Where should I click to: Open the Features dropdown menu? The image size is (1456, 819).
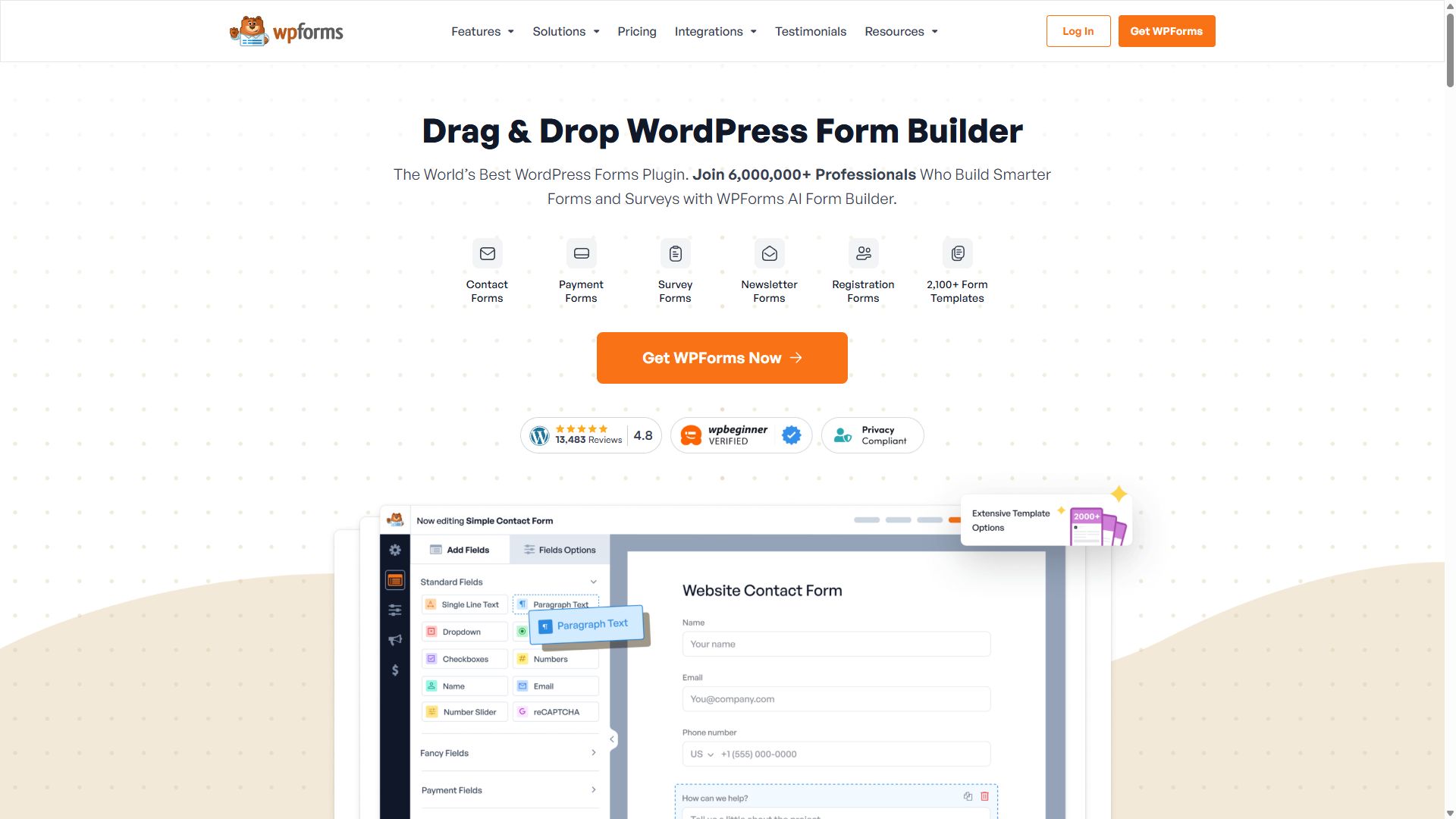click(482, 31)
